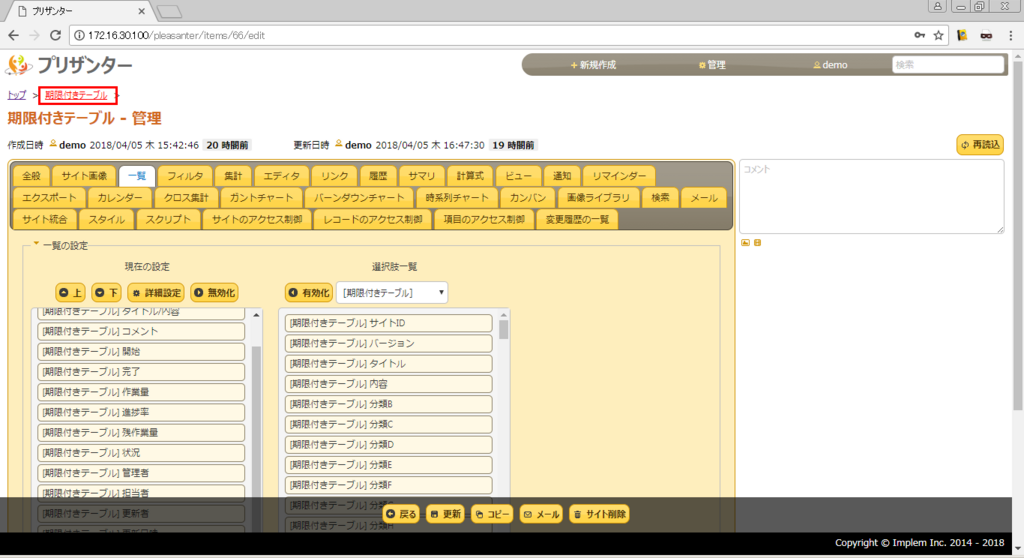1024x558 pixels.
Task: Open the 画像ライブラリ tab
Action: (598, 197)
